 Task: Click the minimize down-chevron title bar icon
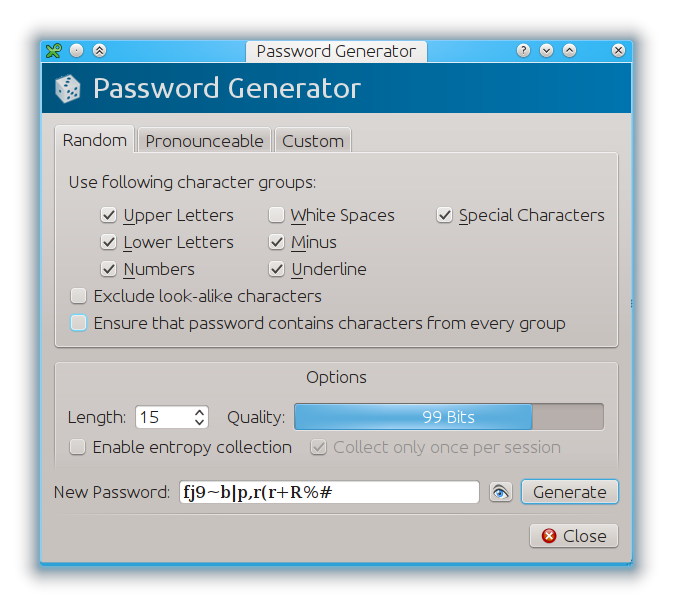pyautogui.click(x=546, y=51)
